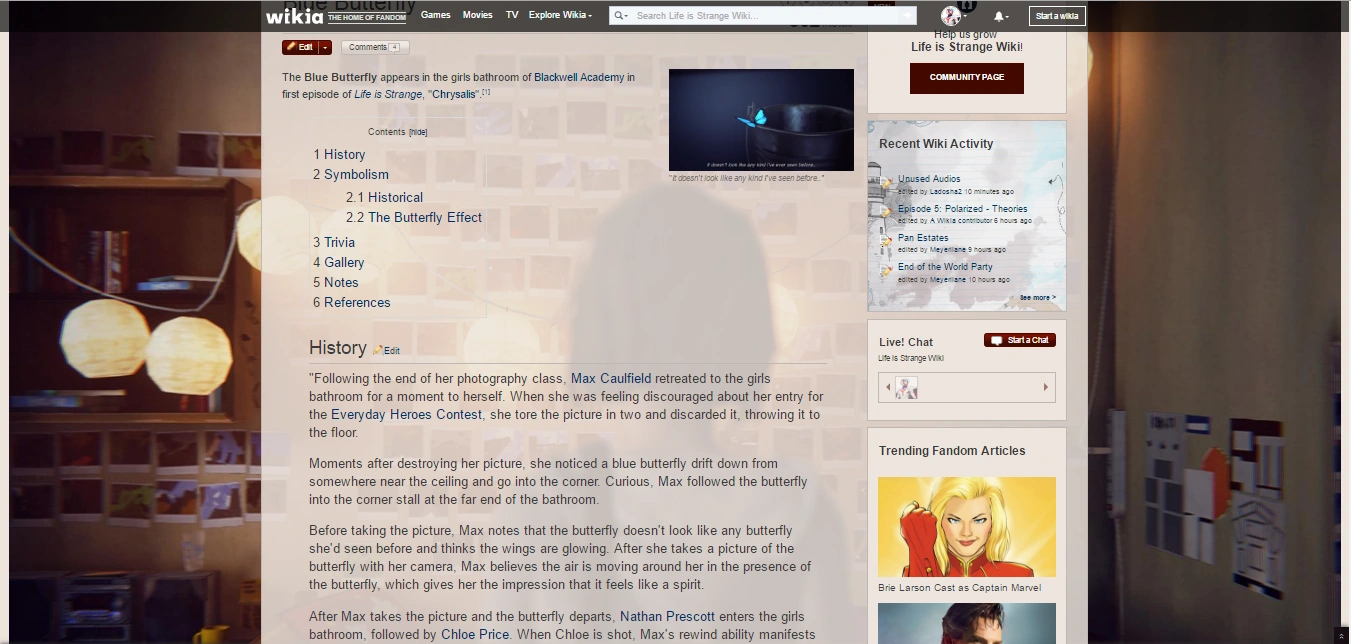Jump to 2.2 The Butterfly Effect

click(414, 218)
